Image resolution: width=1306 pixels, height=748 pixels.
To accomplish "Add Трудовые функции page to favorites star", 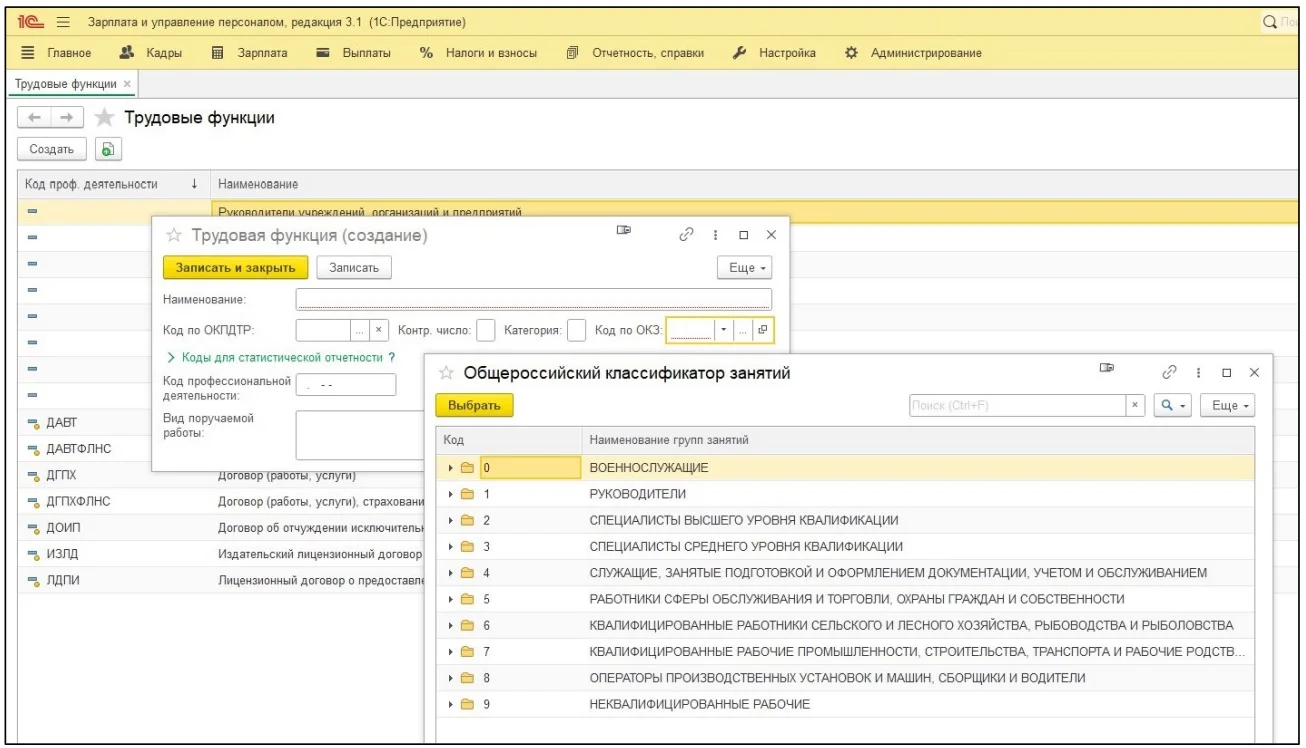I will point(104,119).
